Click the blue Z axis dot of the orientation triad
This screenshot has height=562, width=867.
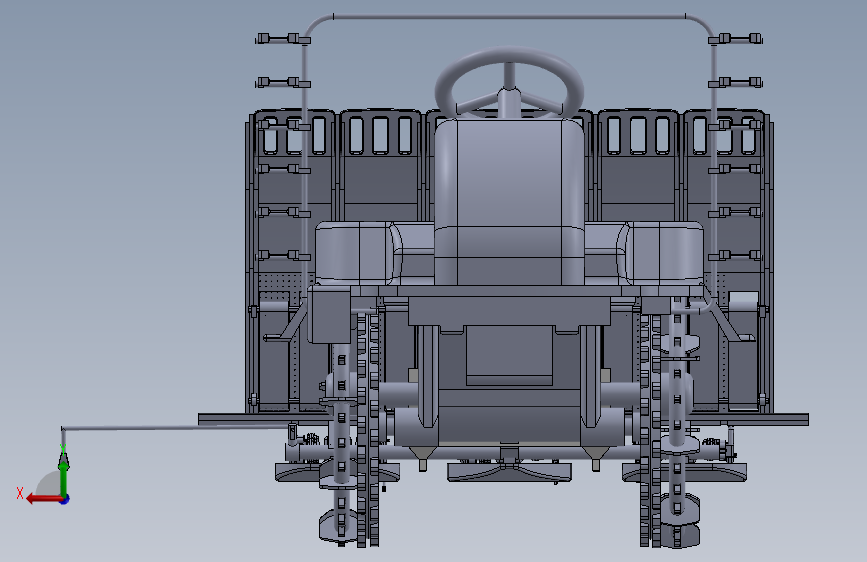click(65, 499)
